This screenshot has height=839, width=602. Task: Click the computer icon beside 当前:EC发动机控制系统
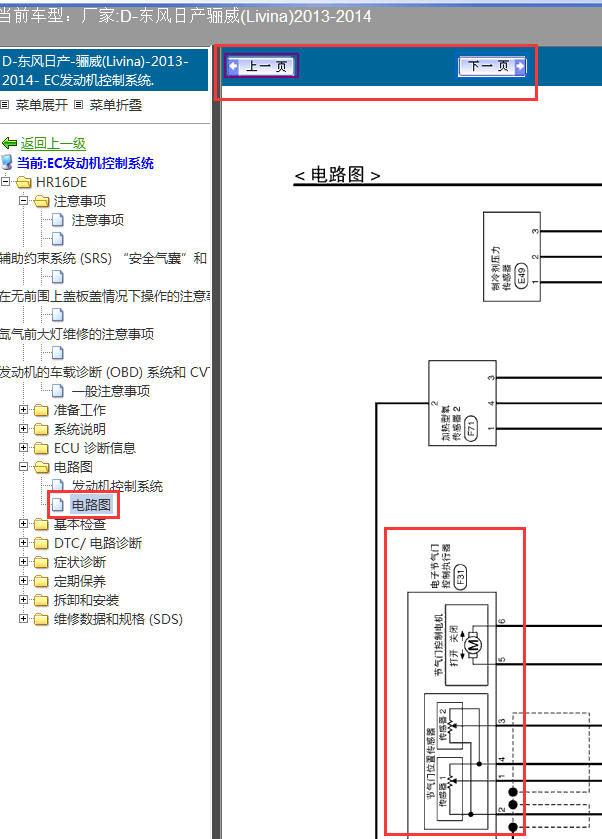pyautogui.click(x=7, y=162)
